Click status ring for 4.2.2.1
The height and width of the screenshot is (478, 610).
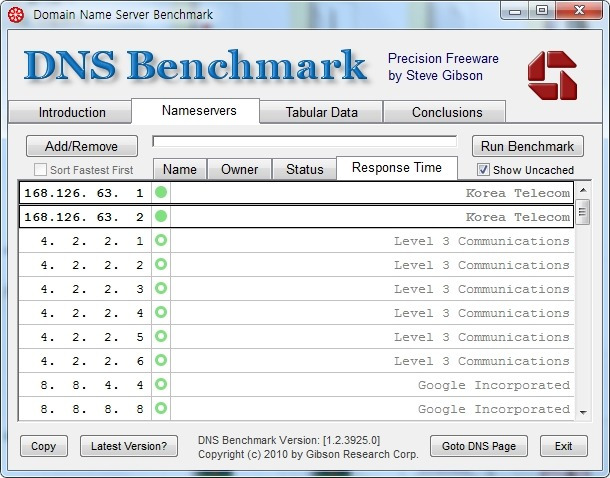pos(161,240)
